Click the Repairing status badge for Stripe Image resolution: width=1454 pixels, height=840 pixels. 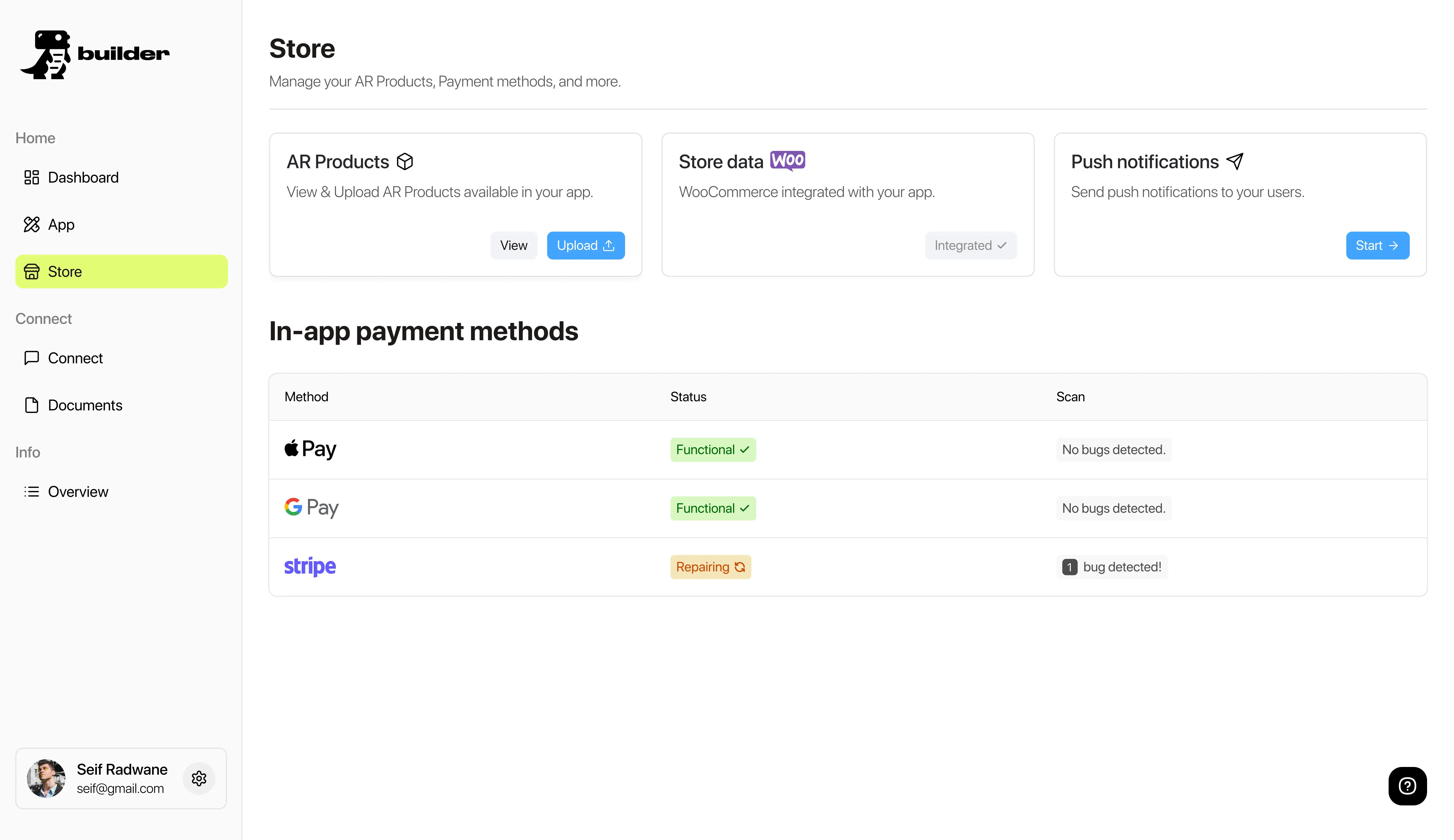[x=710, y=567]
